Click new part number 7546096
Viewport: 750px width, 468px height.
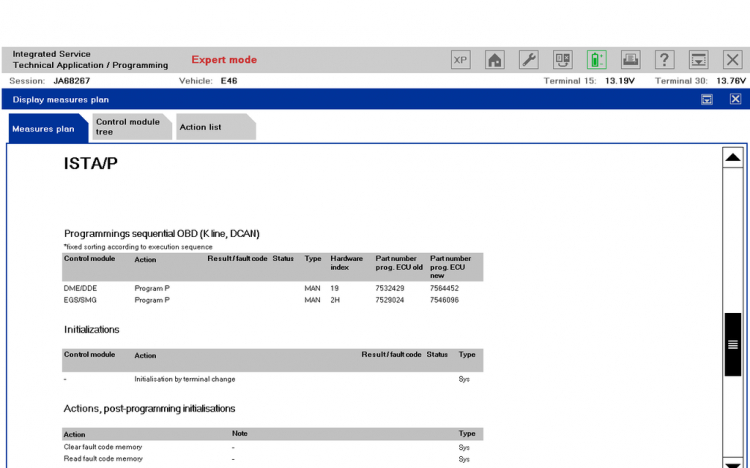click(444, 300)
